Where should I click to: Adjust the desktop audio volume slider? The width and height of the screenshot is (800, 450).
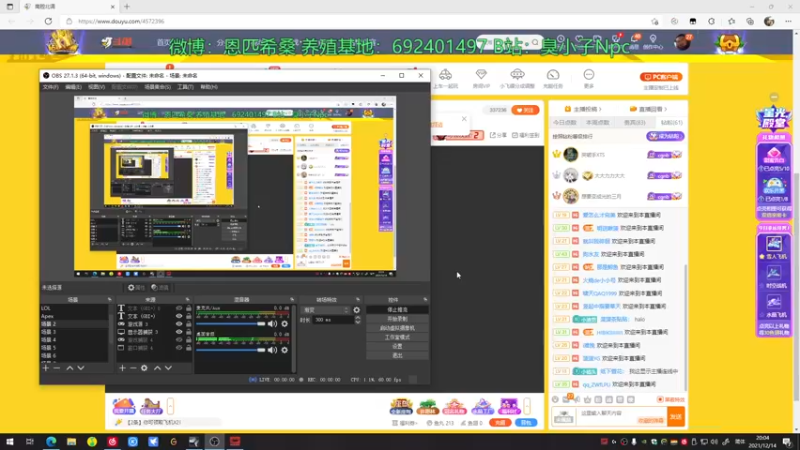[x=231, y=350]
